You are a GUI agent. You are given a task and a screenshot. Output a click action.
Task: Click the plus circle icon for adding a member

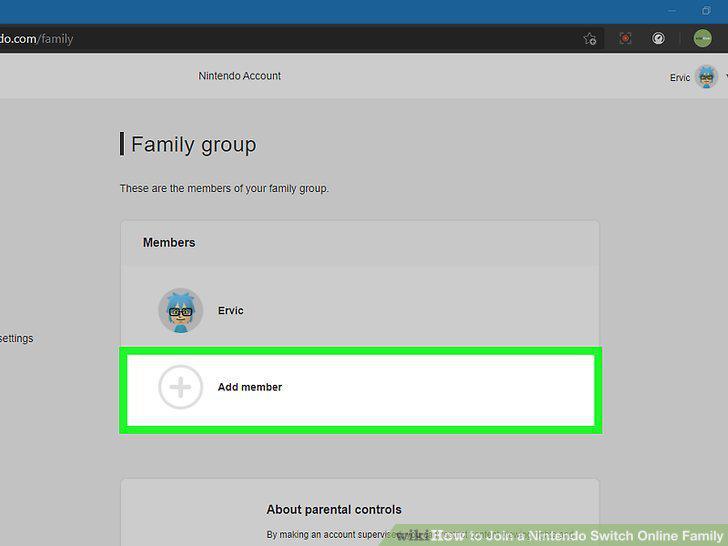click(x=181, y=387)
